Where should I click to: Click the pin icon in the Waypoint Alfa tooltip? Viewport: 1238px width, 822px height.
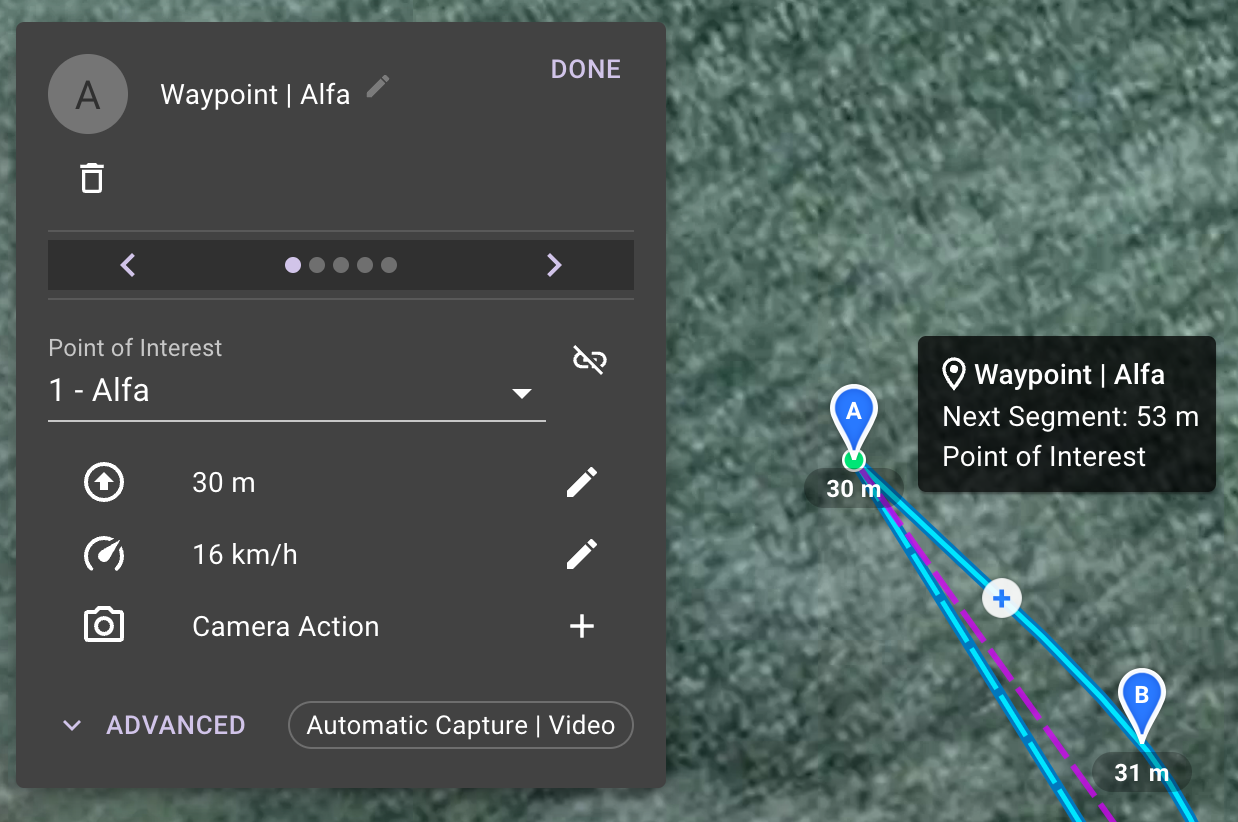(955, 374)
